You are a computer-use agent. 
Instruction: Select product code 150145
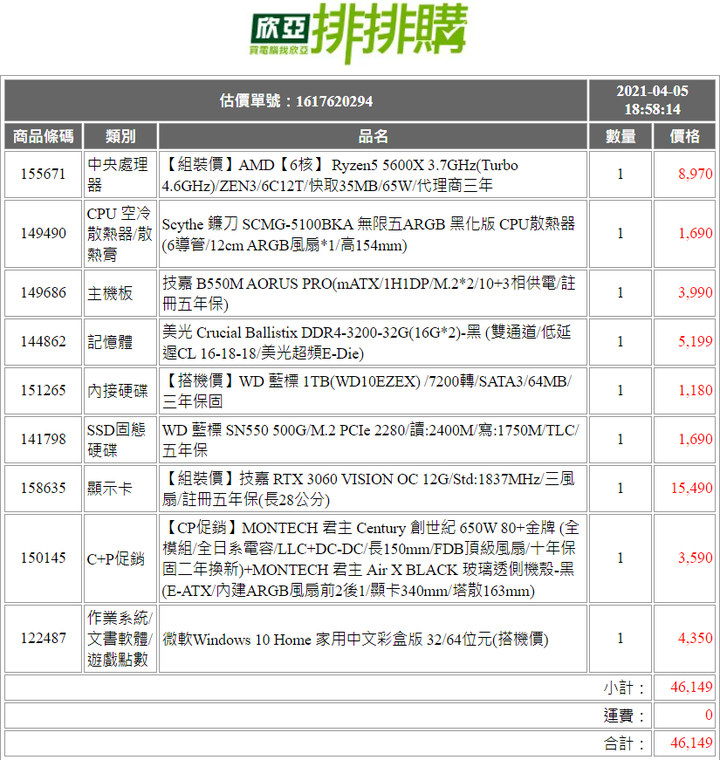[x=43, y=558]
